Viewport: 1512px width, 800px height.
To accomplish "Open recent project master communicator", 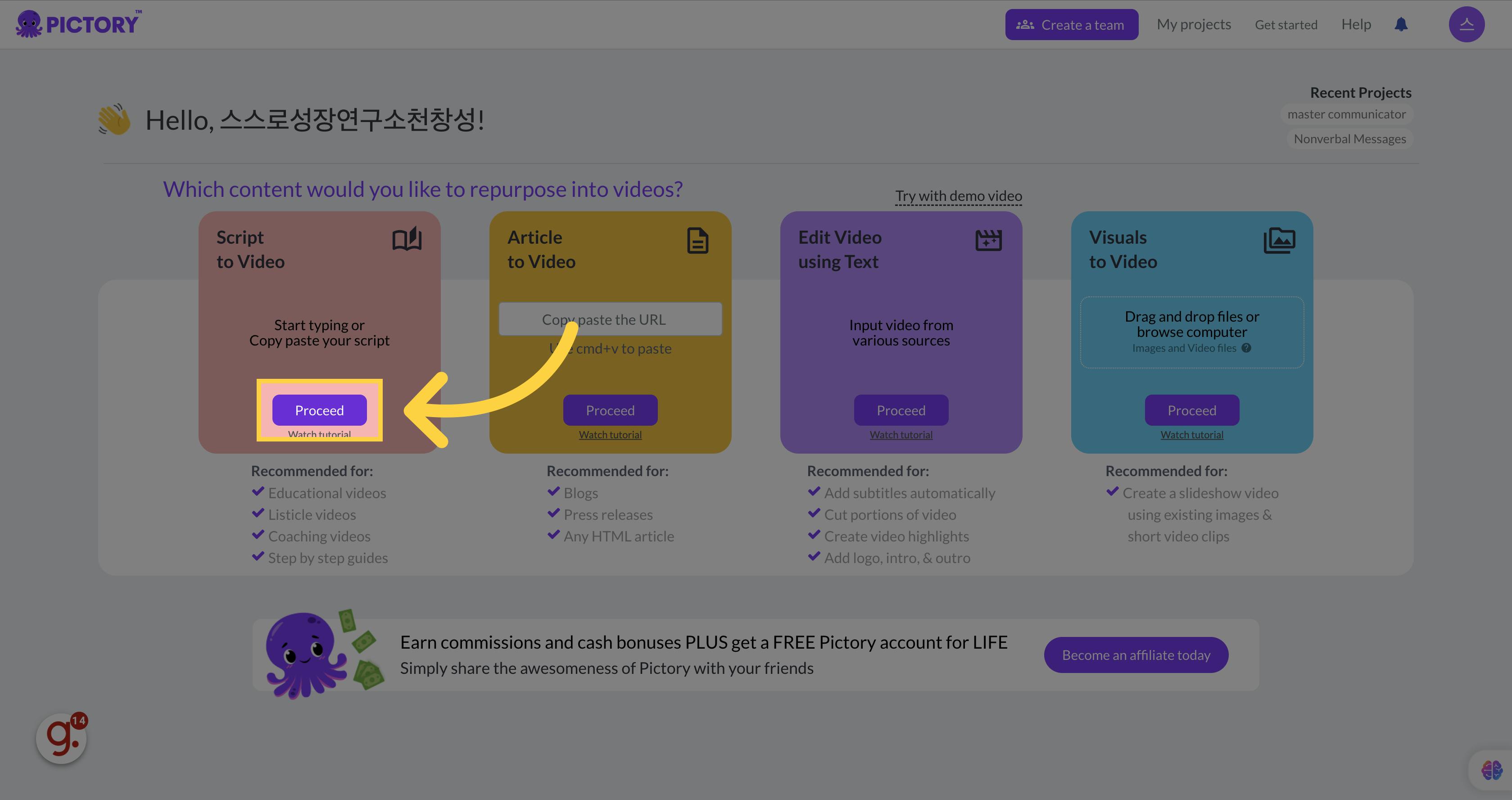I will click(1346, 114).
